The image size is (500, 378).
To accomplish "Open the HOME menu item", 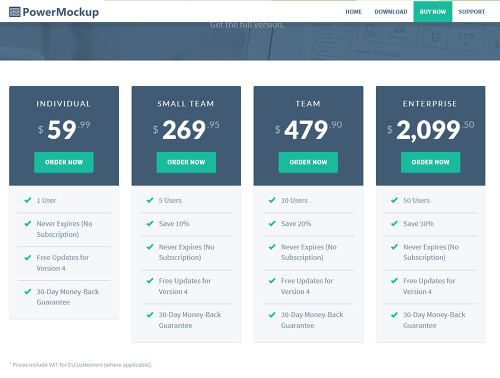I will [354, 12].
